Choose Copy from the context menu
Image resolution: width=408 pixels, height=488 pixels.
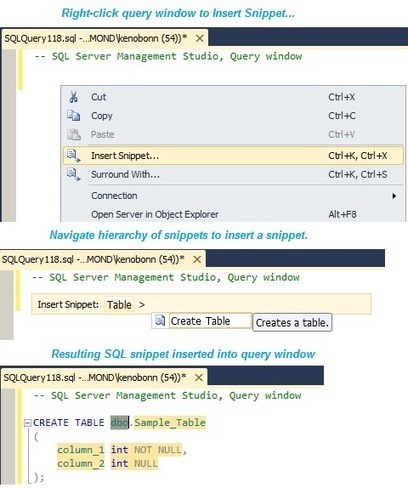[233, 116]
